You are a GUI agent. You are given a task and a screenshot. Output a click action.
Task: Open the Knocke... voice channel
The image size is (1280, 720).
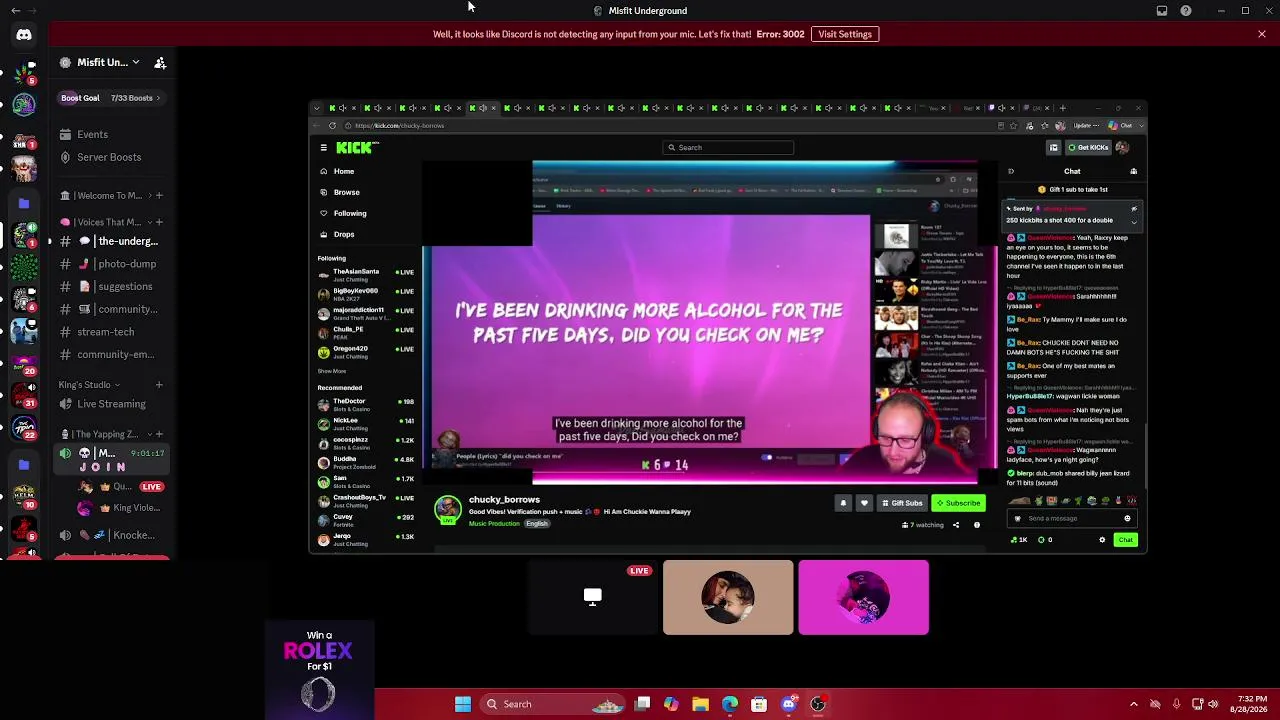click(x=110, y=535)
